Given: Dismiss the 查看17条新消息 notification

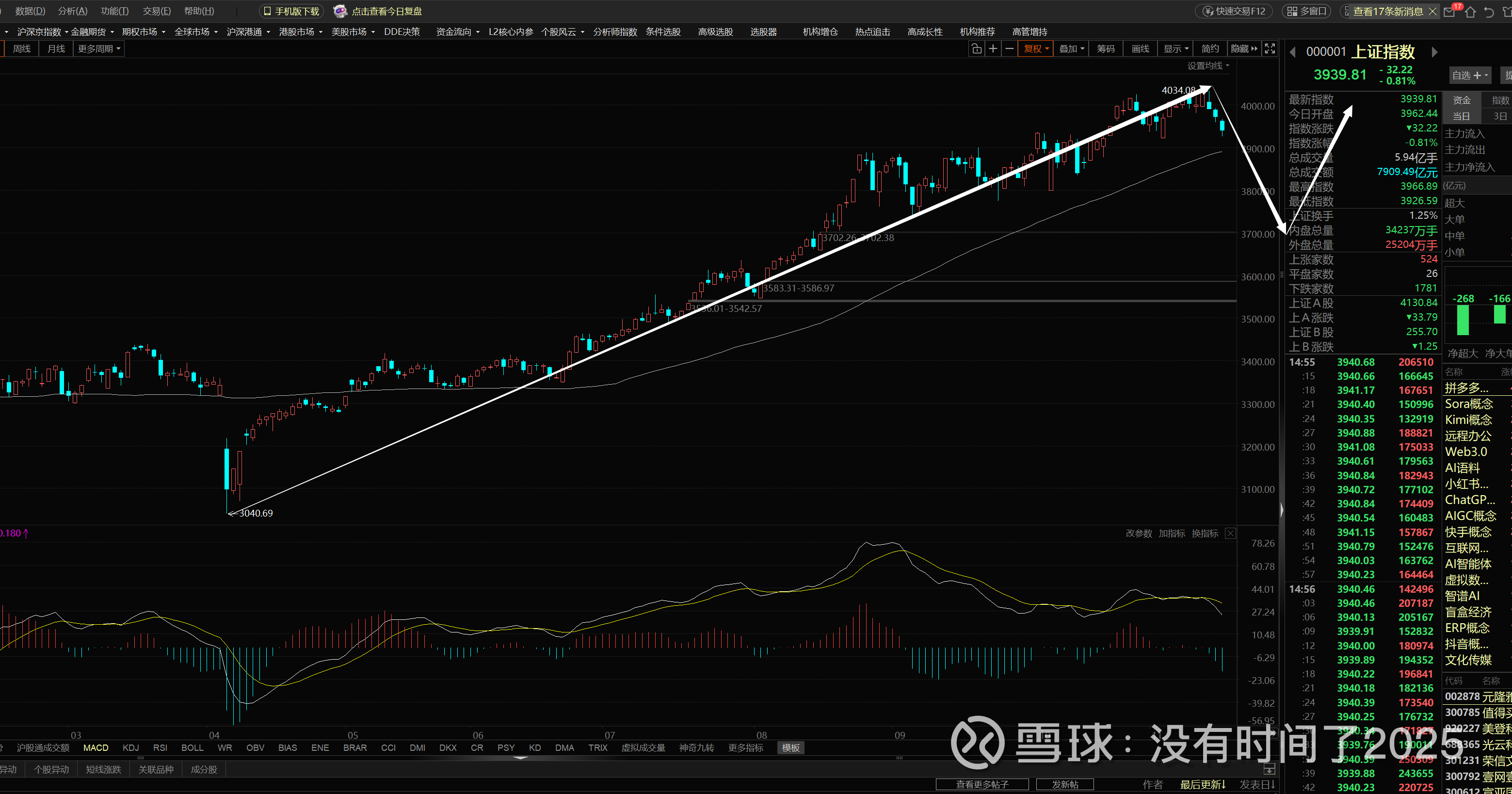Looking at the screenshot, I should point(1432,11).
